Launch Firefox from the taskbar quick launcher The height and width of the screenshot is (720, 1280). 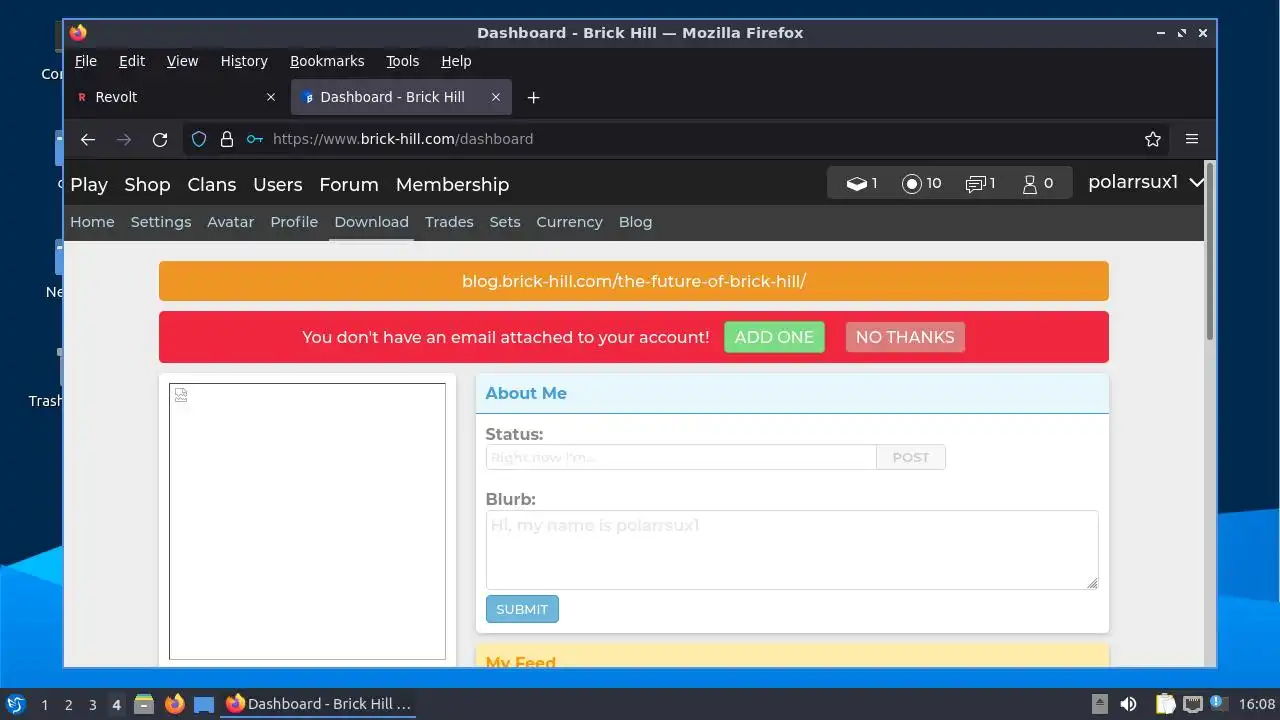[175, 704]
